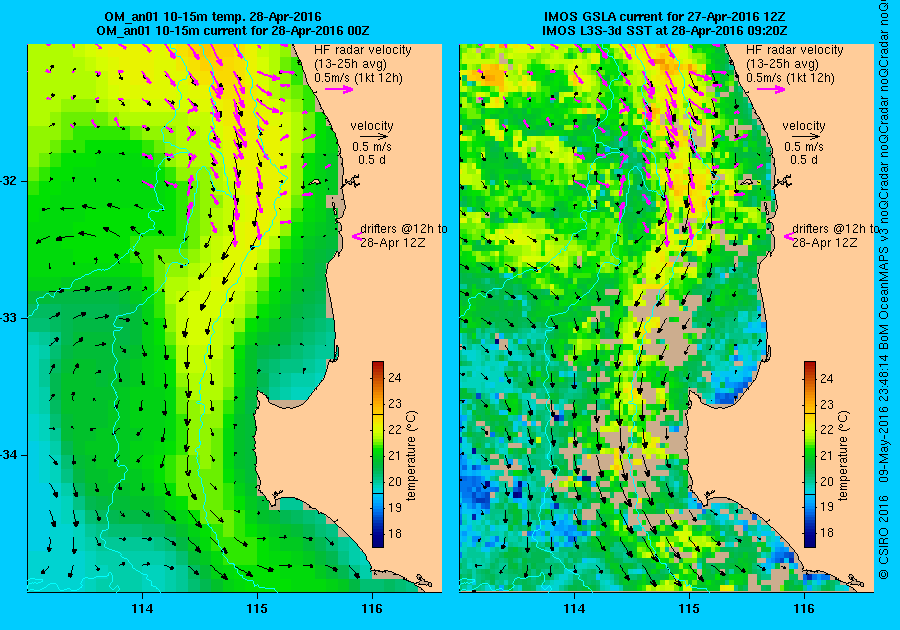
Task: Click the title 'IMOS L3S-3d SST at 28-Apr-2016 09:20Z'
Action: point(665,30)
